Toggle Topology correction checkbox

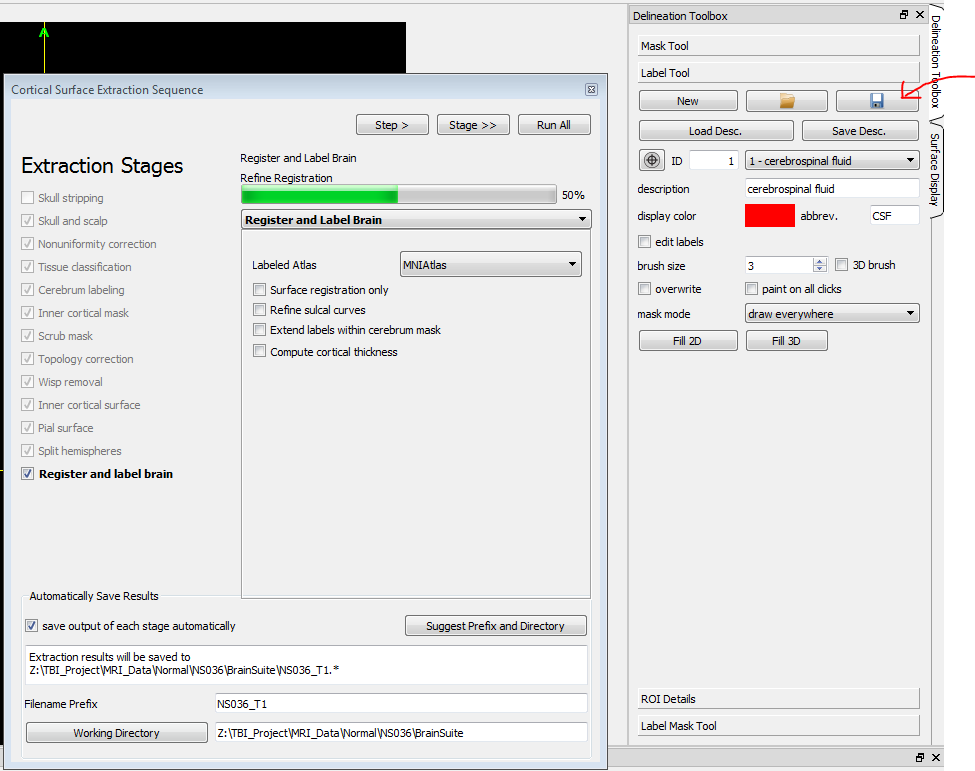click(x=27, y=359)
